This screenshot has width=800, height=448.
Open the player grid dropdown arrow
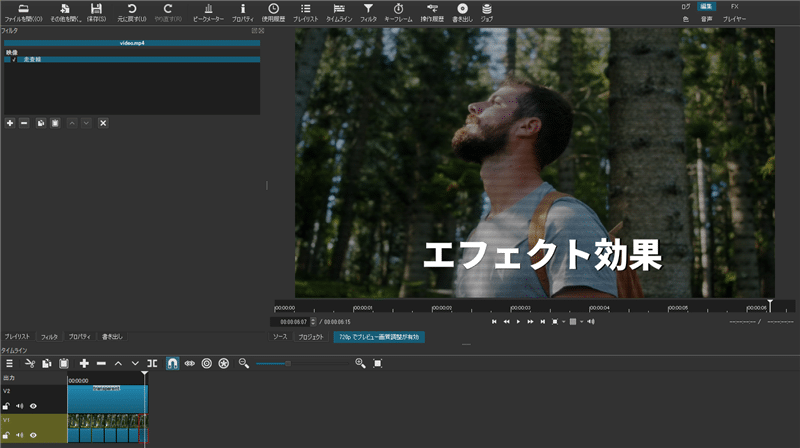point(581,322)
